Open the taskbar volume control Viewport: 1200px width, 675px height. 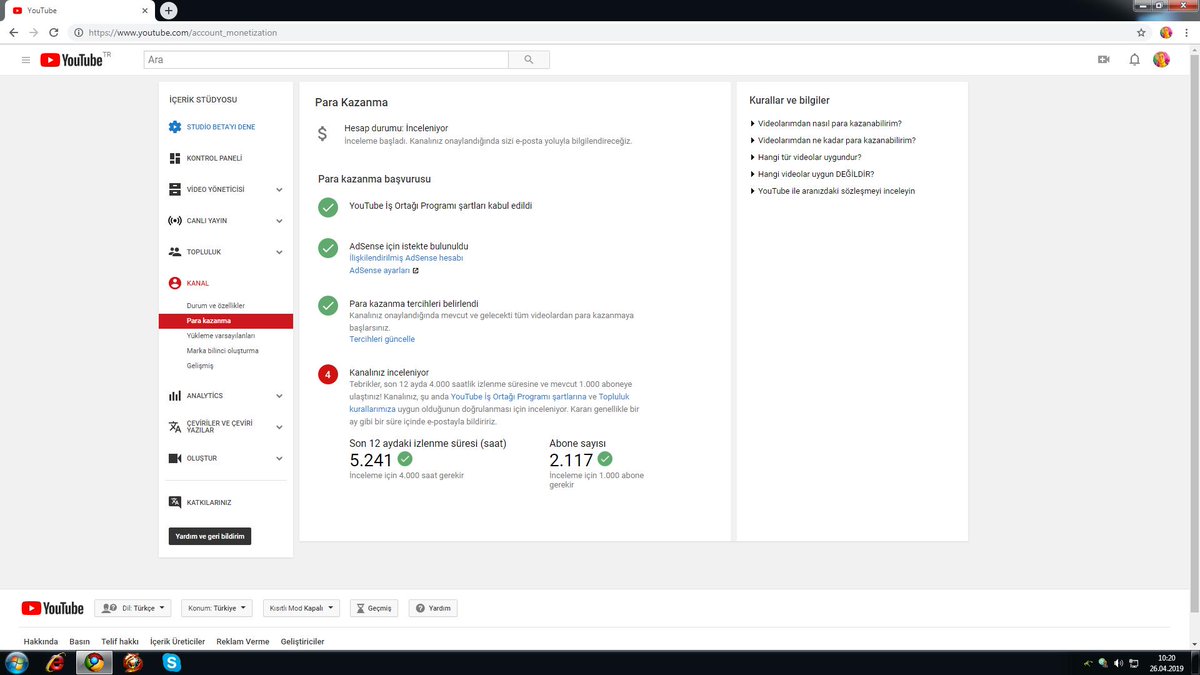[x=1118, y=663]
